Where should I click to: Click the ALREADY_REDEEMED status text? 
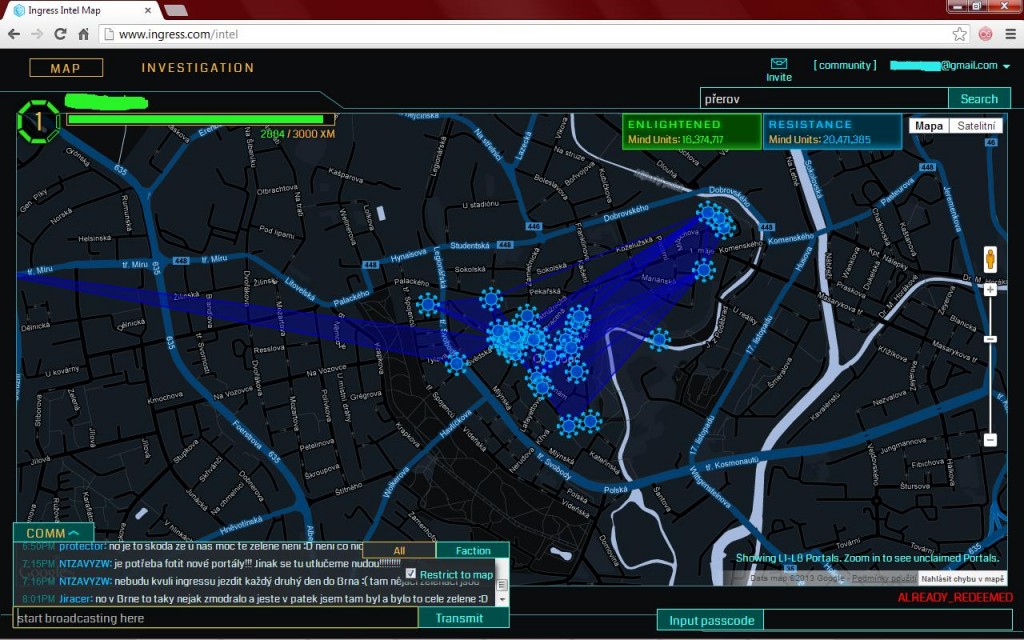[955, 598]
